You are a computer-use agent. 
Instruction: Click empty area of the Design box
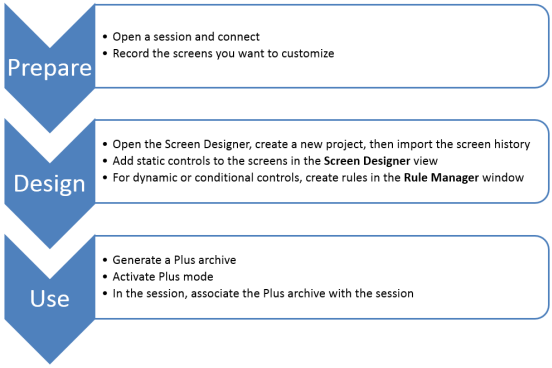(x=317, y=192)
